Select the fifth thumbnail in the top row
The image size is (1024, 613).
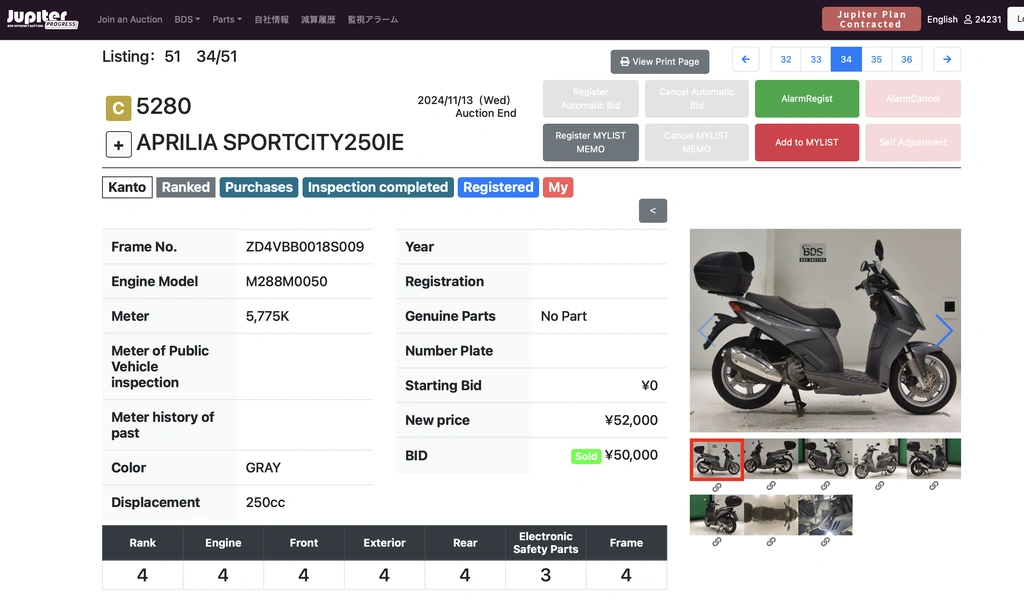[933, 458]
